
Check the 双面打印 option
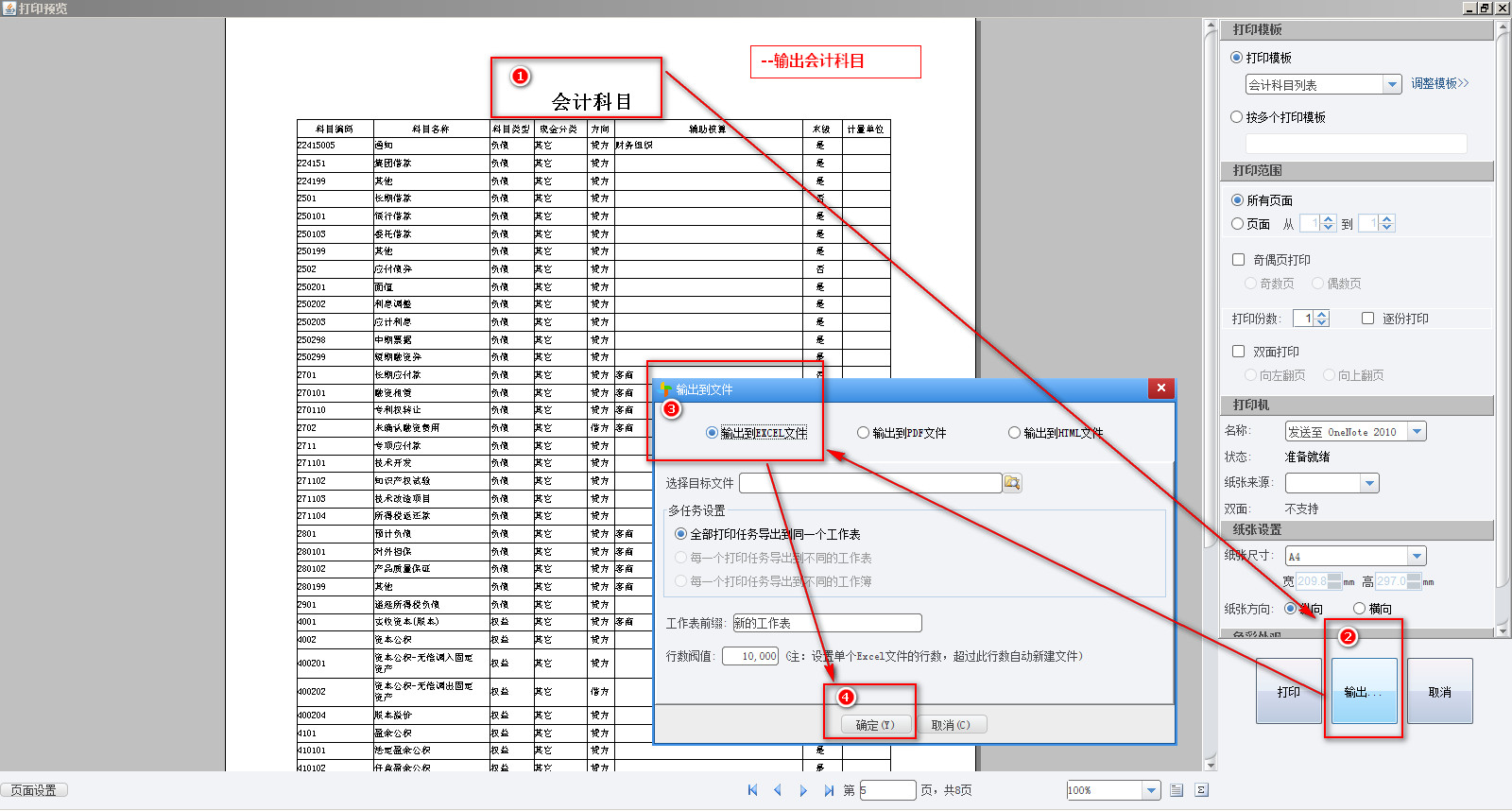click(x=1238, y=352)
